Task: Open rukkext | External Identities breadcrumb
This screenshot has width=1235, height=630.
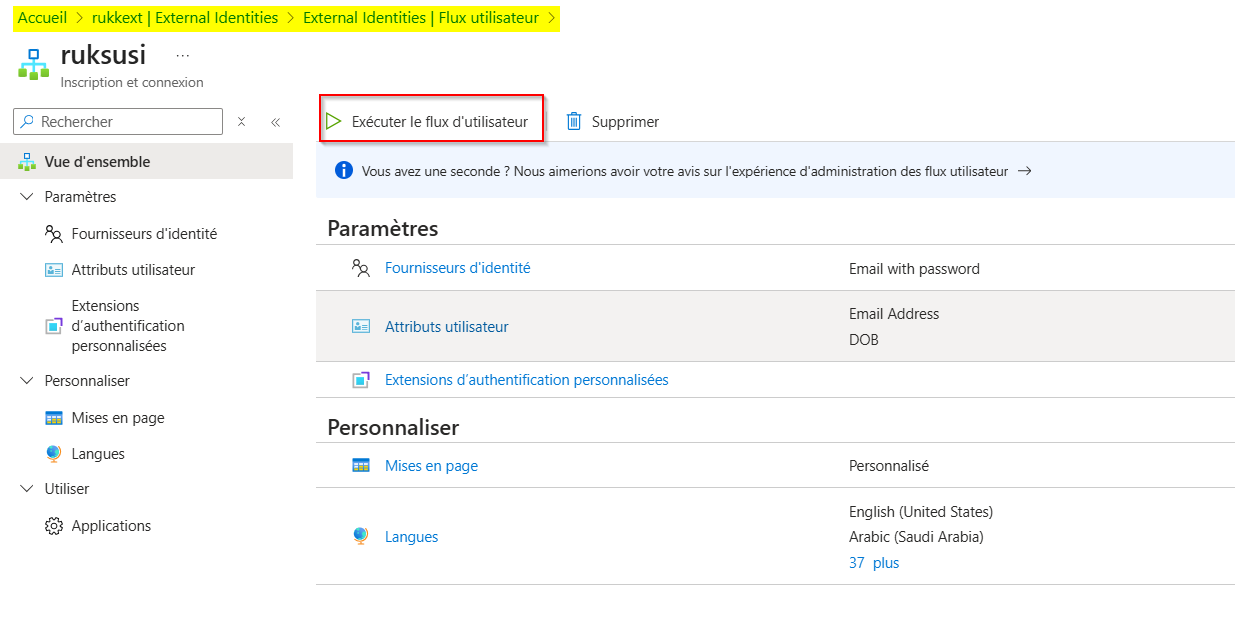Action: [185, 18]
